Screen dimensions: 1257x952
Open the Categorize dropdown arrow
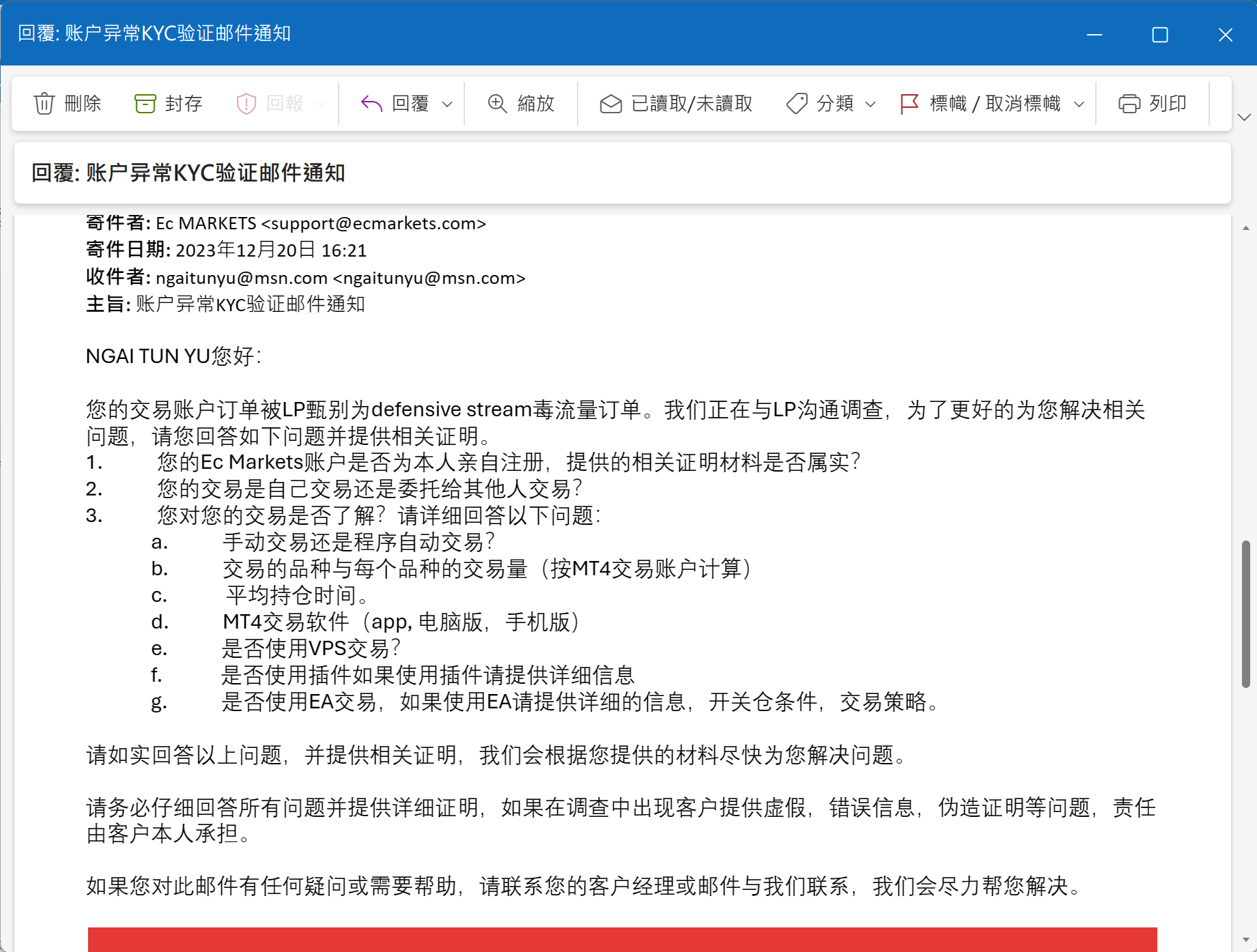(x=871, y=104)
